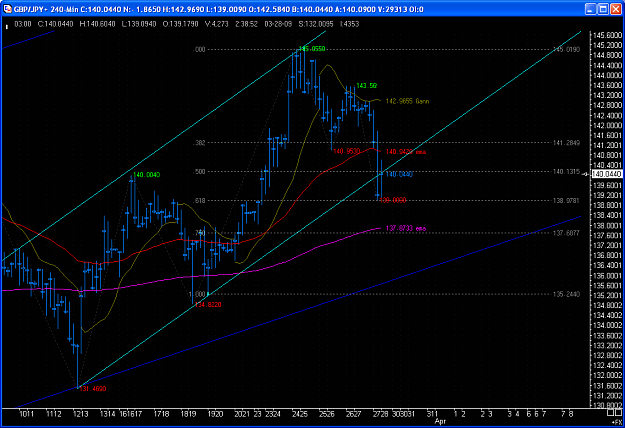This screenshot has height=428, width=625.
Task: Click the 135.2440 retracement price value
Action: point(566,294)
